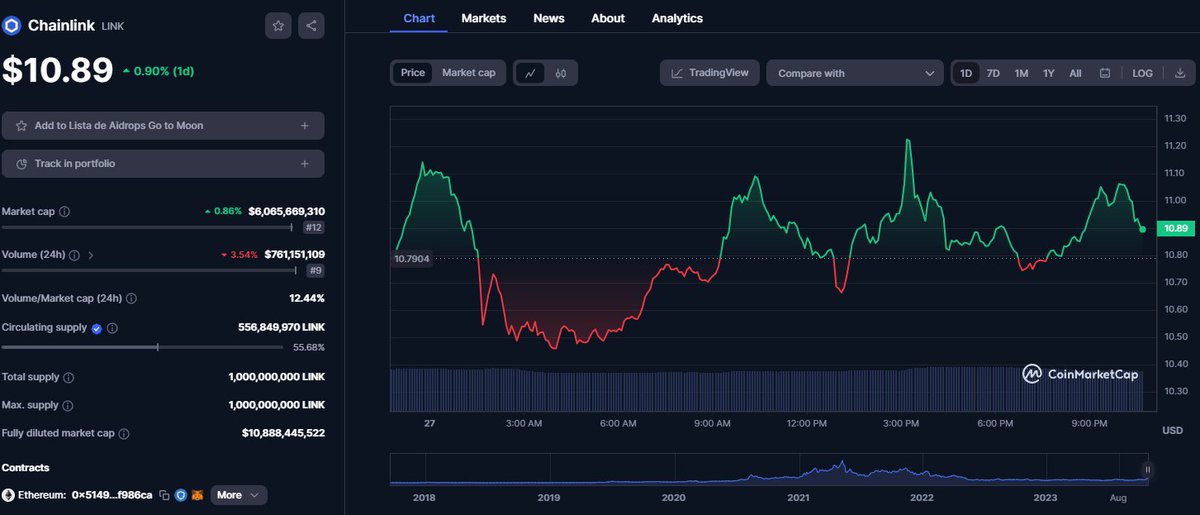This screenshot has width=1200, height=515.
Task: Show the Fully diluted market cap info icon
Action: click(x=124, y=433)
